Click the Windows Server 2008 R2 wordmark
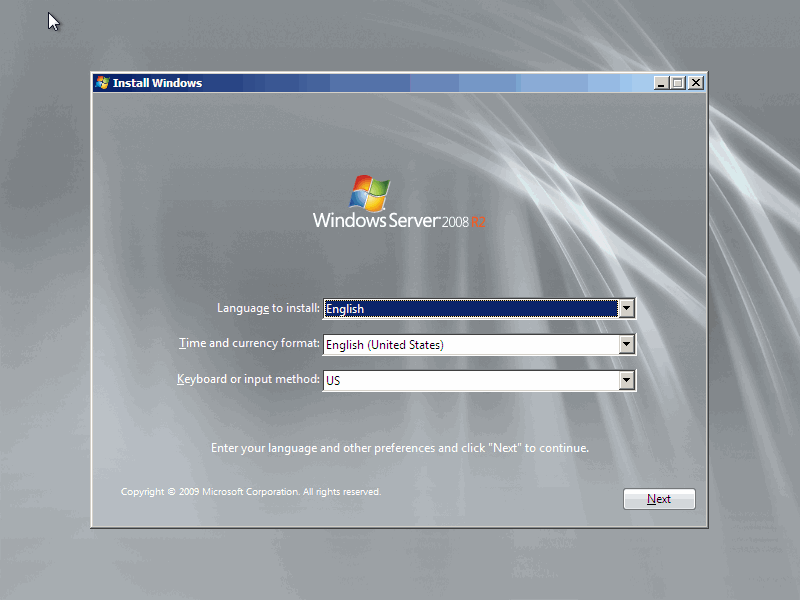The image size is (800, 600). (399, 220)
